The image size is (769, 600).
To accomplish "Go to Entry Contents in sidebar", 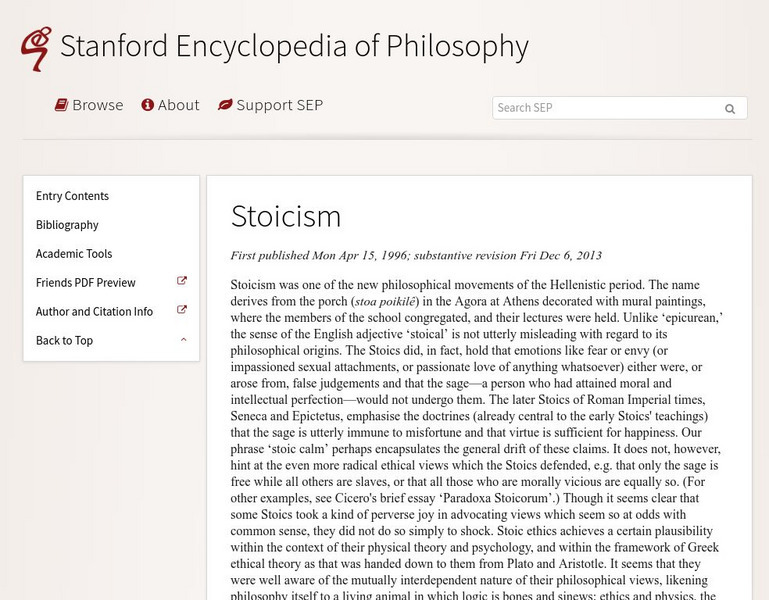I will point(72,196).
